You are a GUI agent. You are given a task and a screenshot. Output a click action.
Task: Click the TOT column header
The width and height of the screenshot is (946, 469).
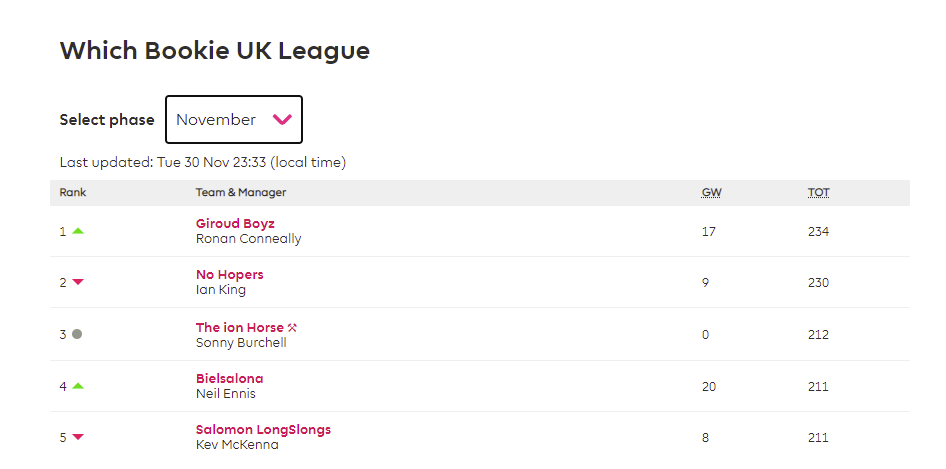pyautogui.click(x=819, y=193)
